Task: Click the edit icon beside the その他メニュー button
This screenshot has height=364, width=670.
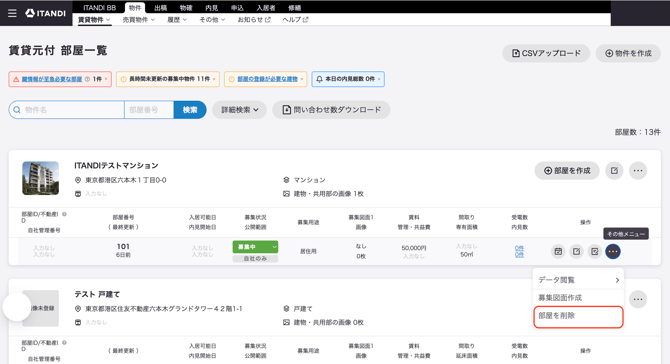Action: pos(595,251)
